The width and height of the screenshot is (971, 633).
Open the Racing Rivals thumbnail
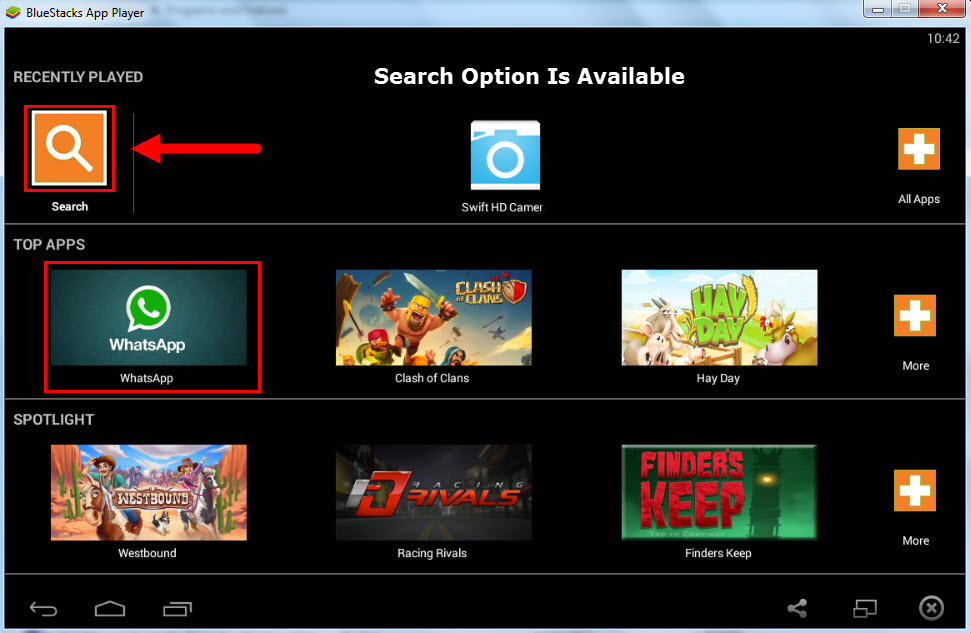[433, 492]
